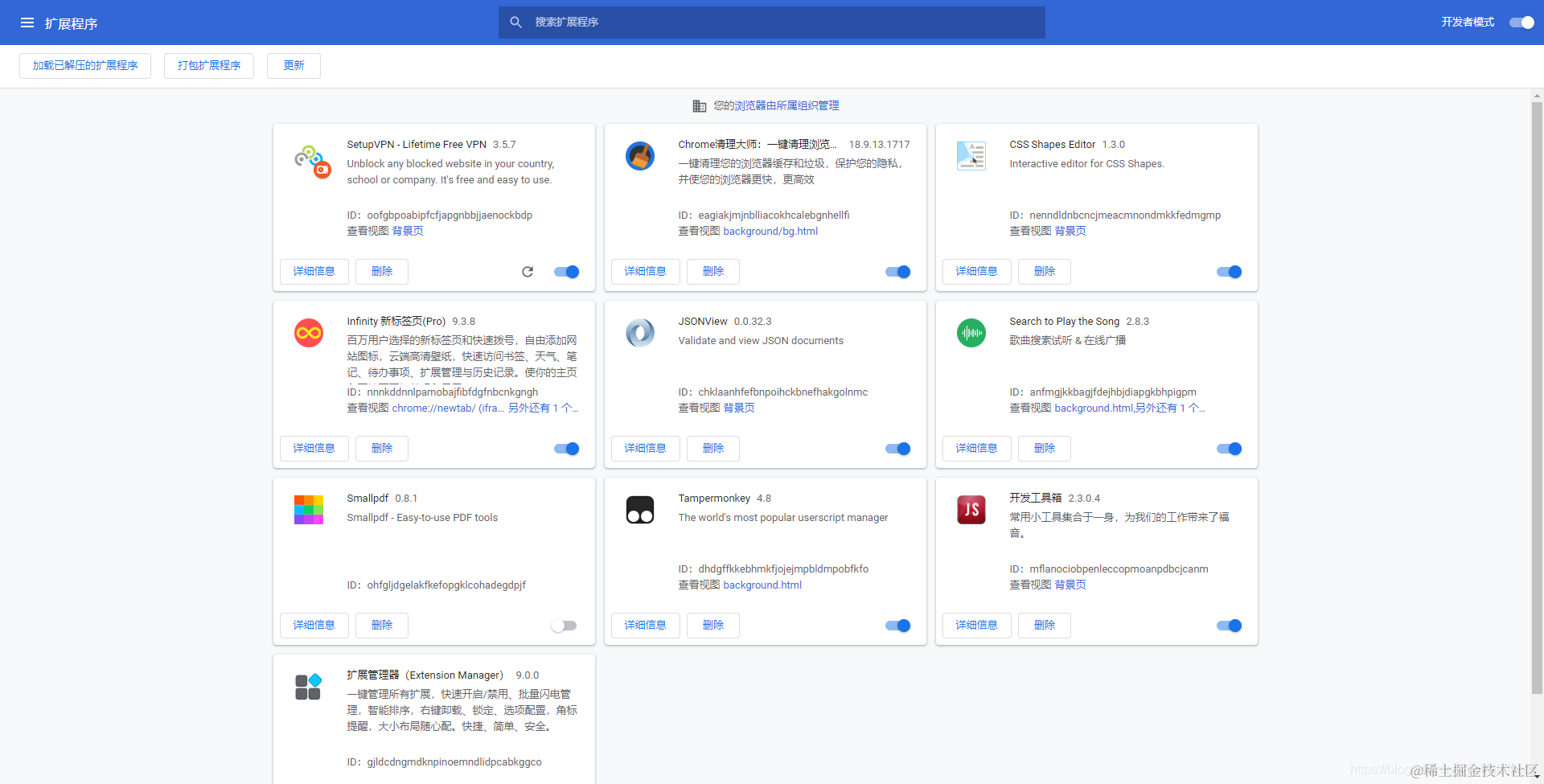Screen dimensions: 1544x784
Task: Open background/bg.html link
Action: [770, 232]
